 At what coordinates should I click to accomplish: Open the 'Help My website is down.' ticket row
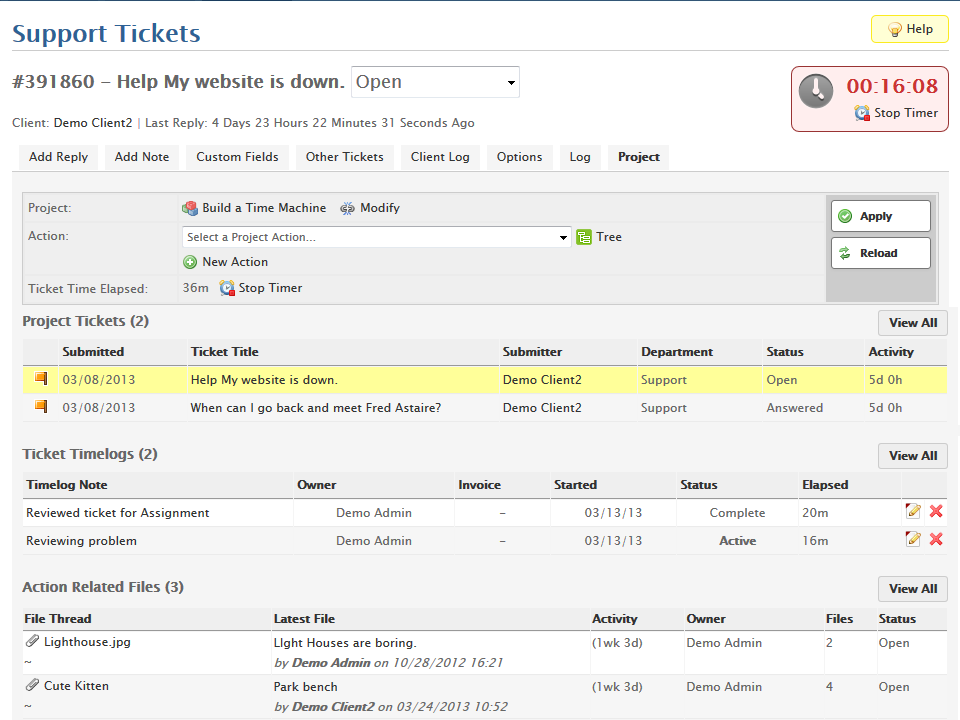click(x=264, y=380)
